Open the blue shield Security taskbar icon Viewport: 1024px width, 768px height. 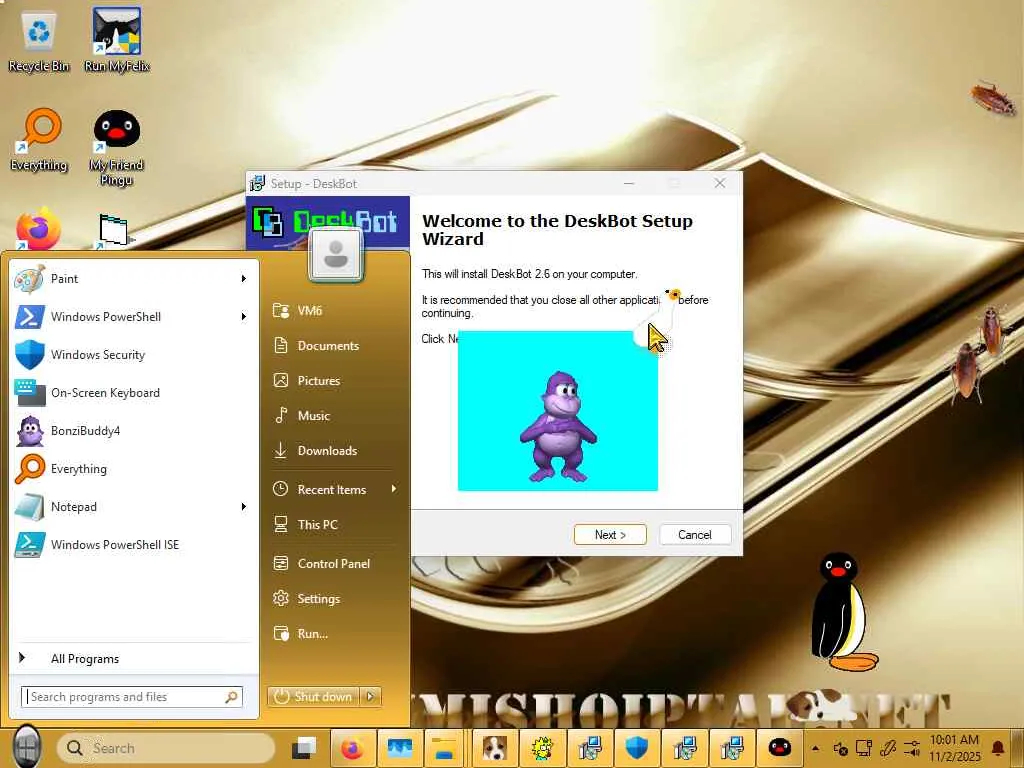(637, 748)
